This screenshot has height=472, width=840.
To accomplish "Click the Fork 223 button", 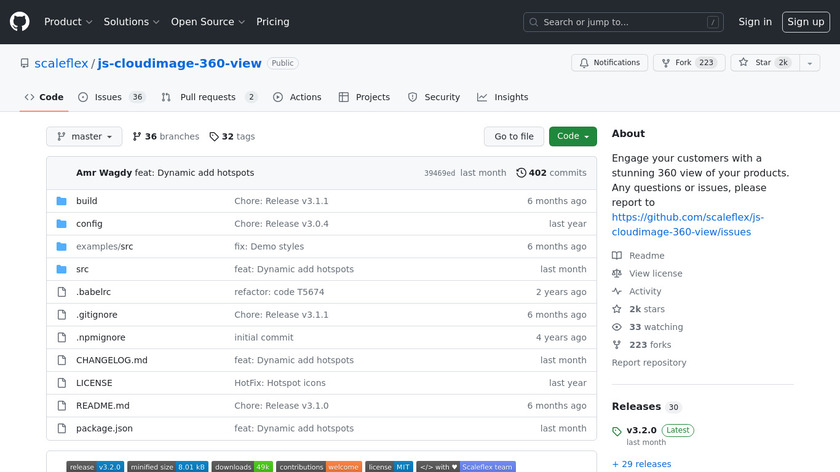I will click(689, 63).
